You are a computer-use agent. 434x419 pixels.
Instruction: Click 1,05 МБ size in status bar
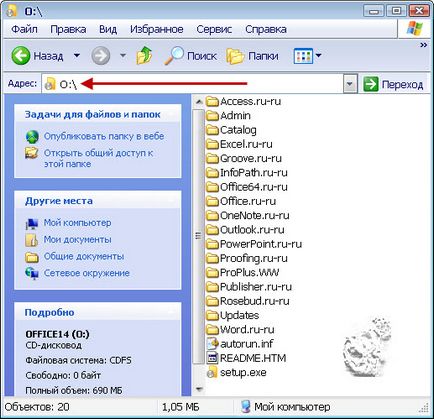[x=180, y=407]
